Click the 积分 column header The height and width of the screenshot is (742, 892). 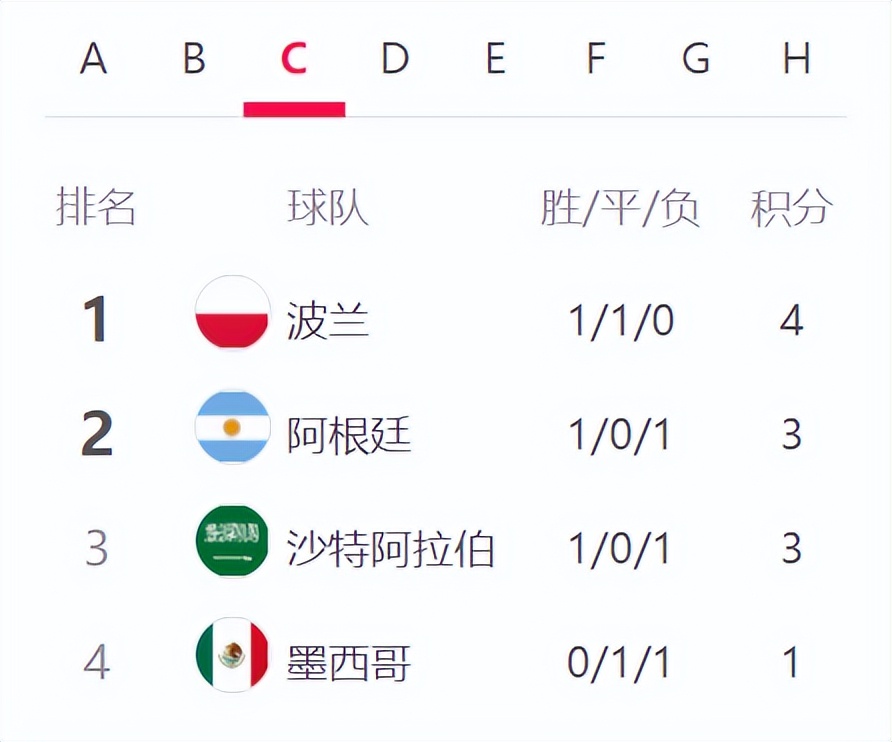pyautogui.click(x=791, y=208)
